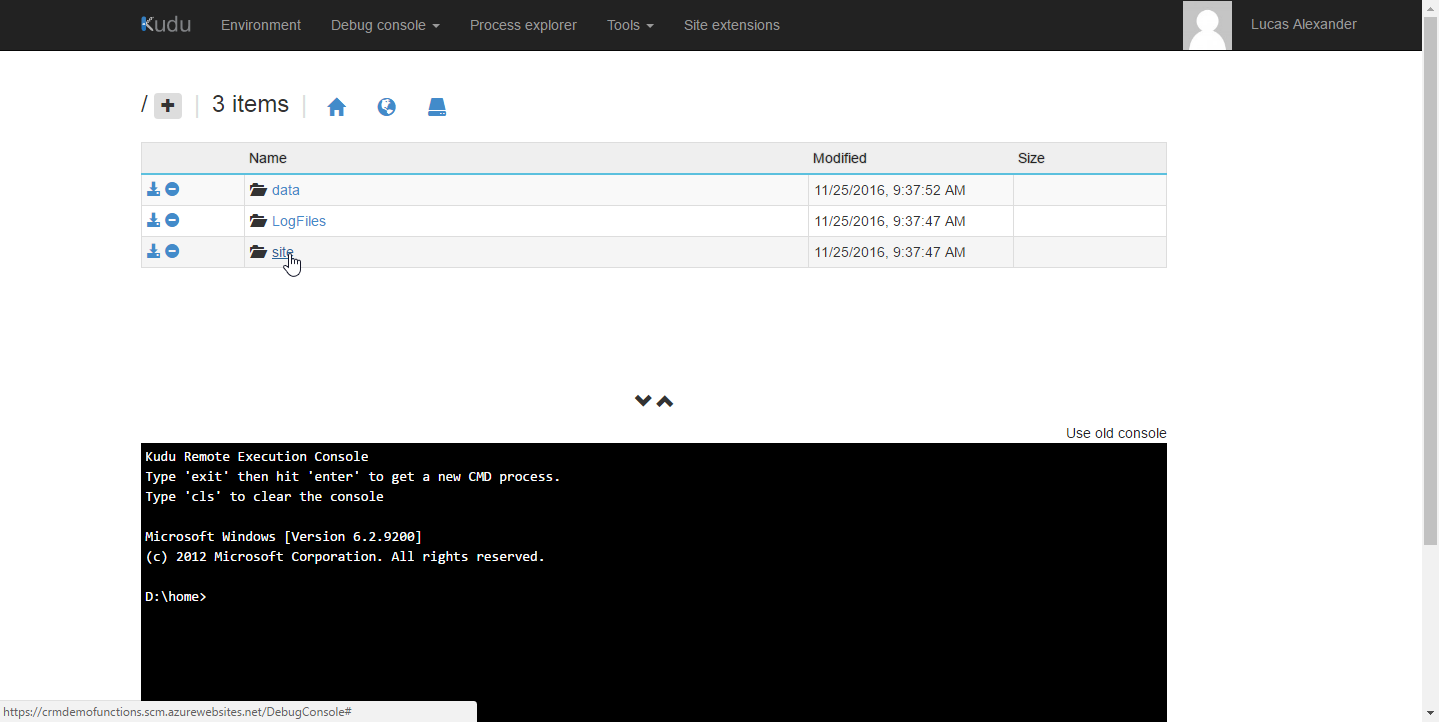1439x722 pixels.
Task: Click the Size column header
Action: [x=1031, y=158]
